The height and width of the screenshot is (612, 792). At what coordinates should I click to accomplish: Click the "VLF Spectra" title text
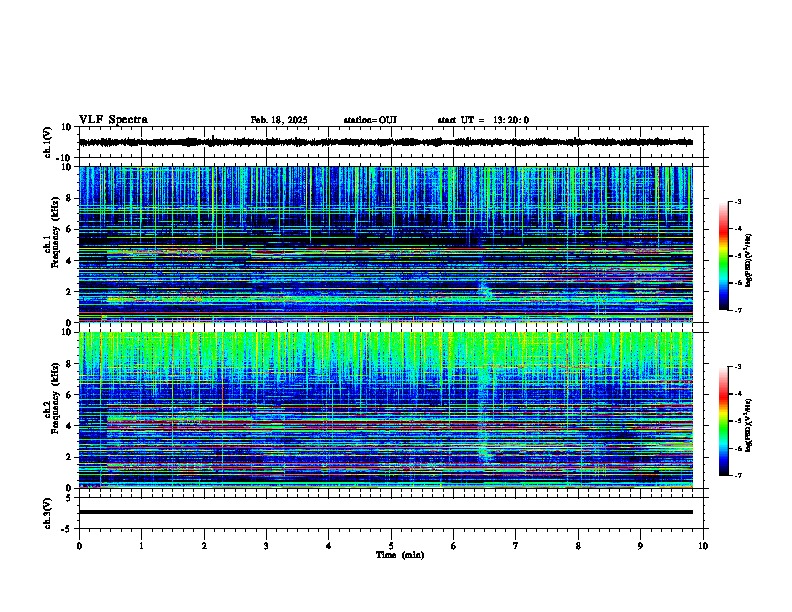click(113, 120)
